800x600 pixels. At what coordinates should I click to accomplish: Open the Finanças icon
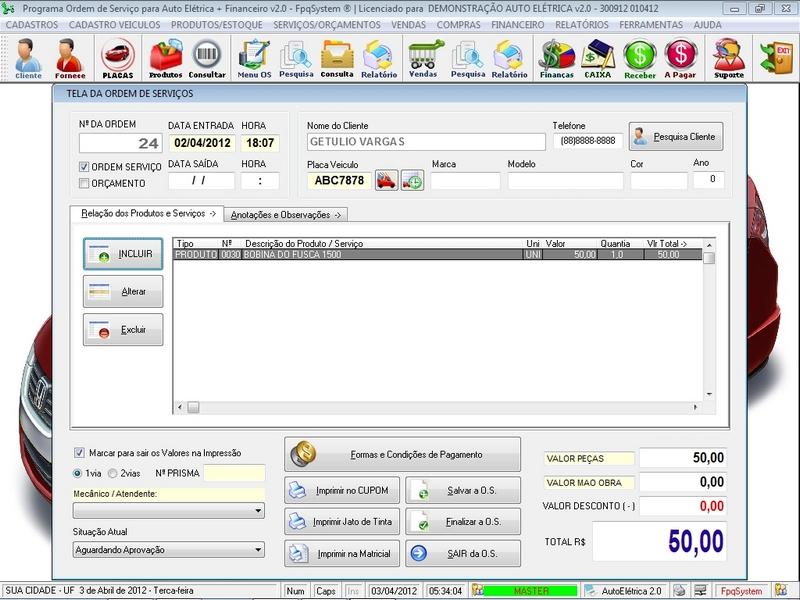[x=557, y=58]
